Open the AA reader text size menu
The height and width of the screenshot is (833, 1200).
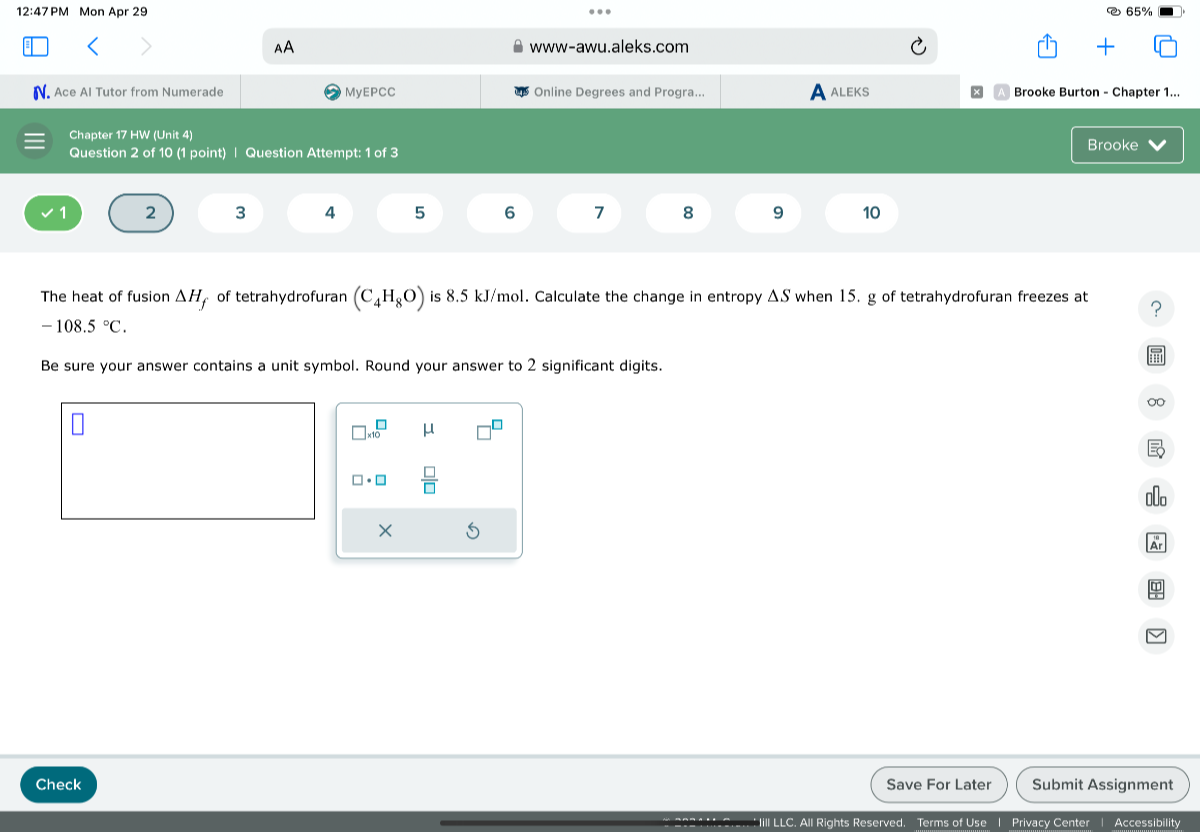(284, 47)
